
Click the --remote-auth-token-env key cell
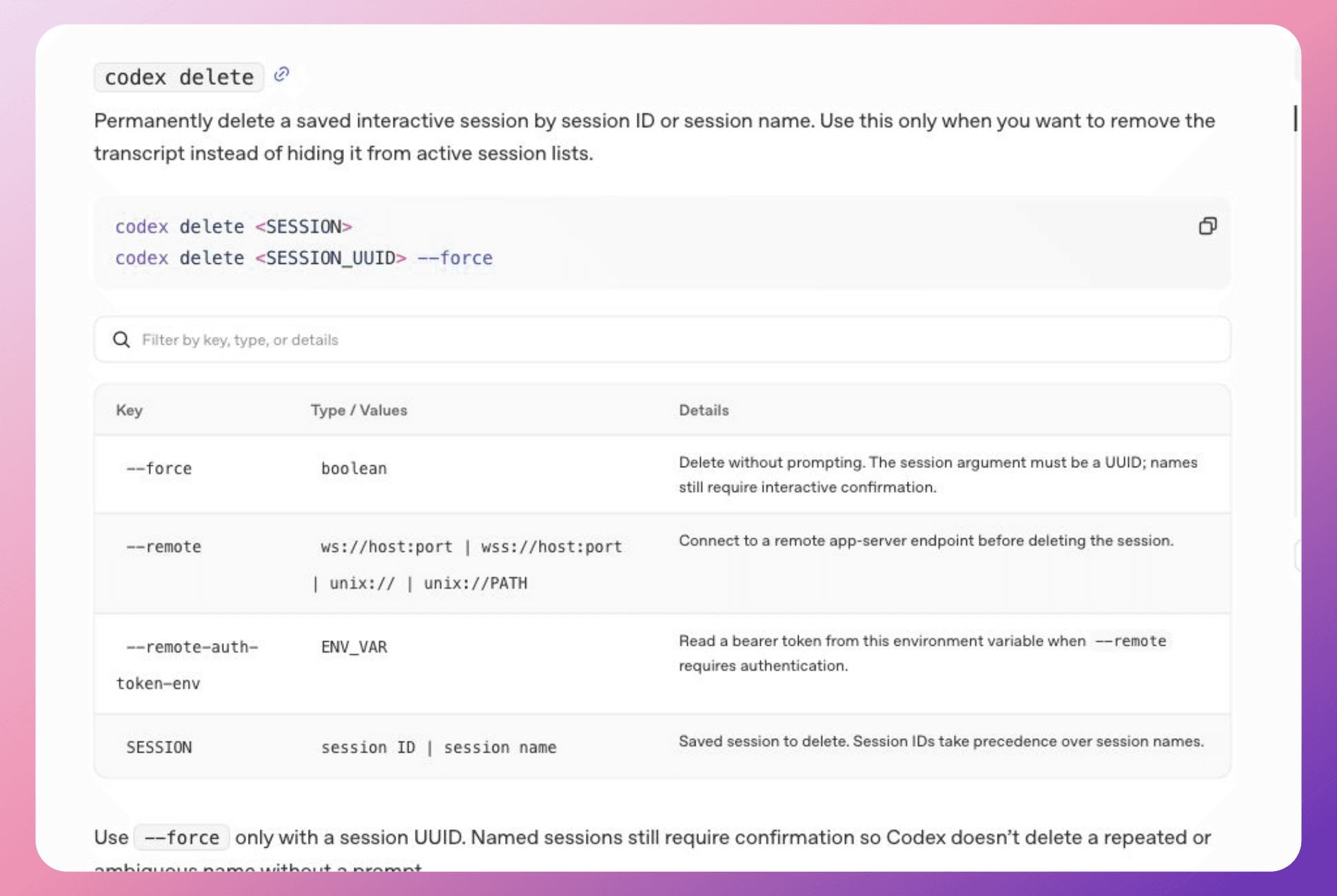tap(187, 665)
